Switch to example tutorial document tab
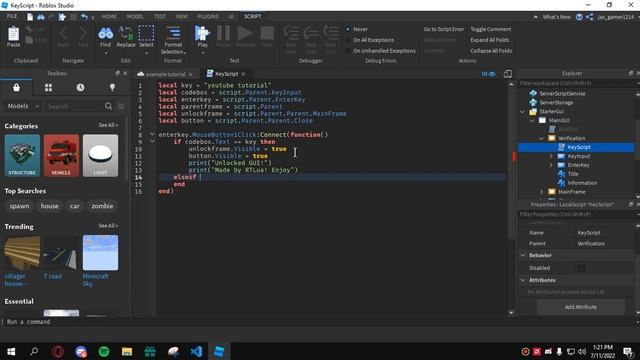The image size is (640, 360). point(165,74)
